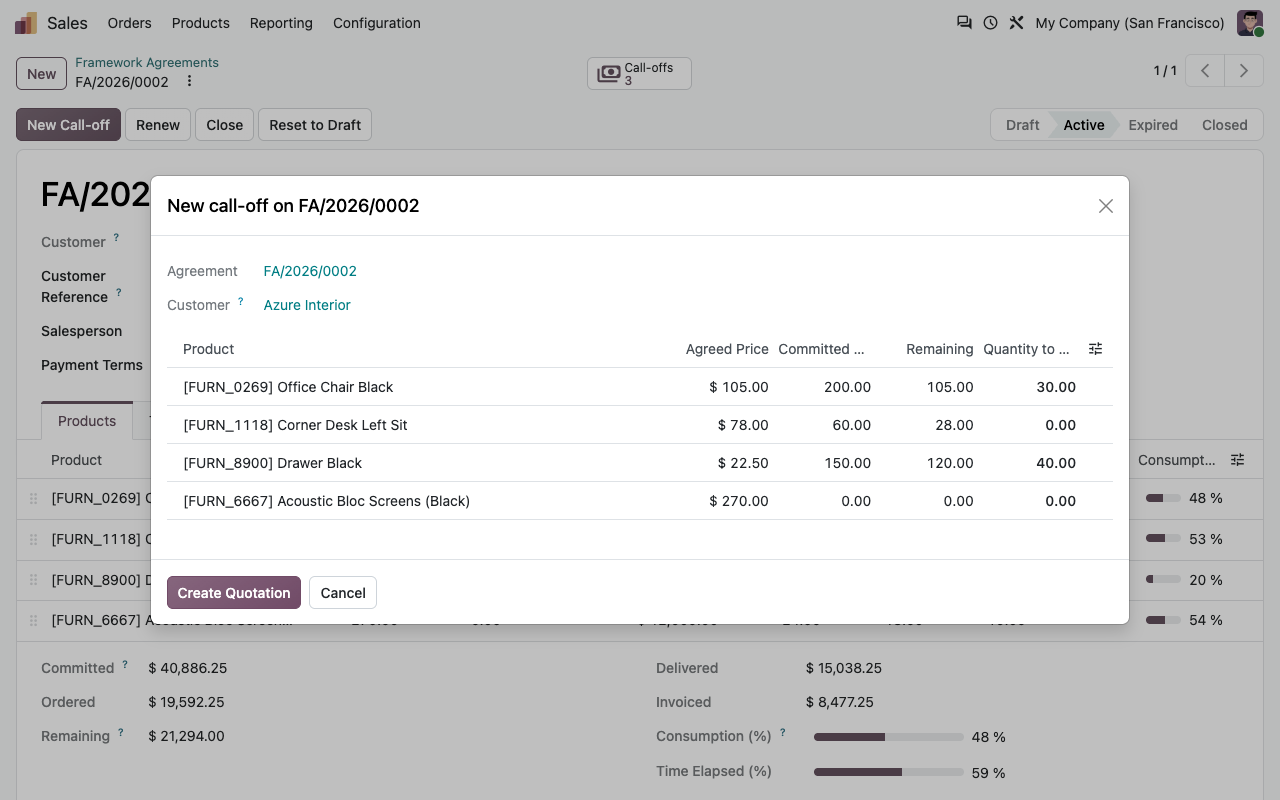Open the user avatar menu
Image resolution: width=1280 pixels, height=800 pixels.
tap(1250, 23)
